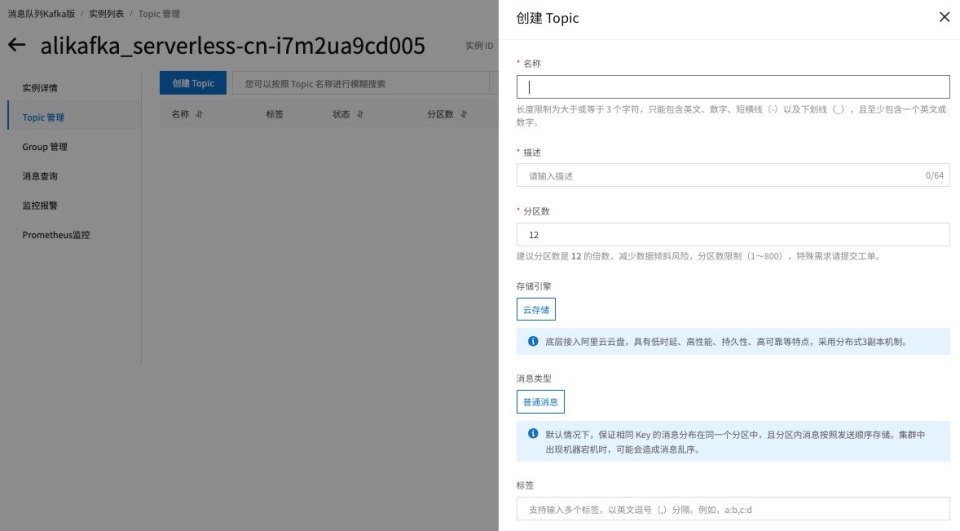Click the sort icon next to 名称 column
Image resolution: width=960 pixels, height=531 pixels.
point(199,114)
